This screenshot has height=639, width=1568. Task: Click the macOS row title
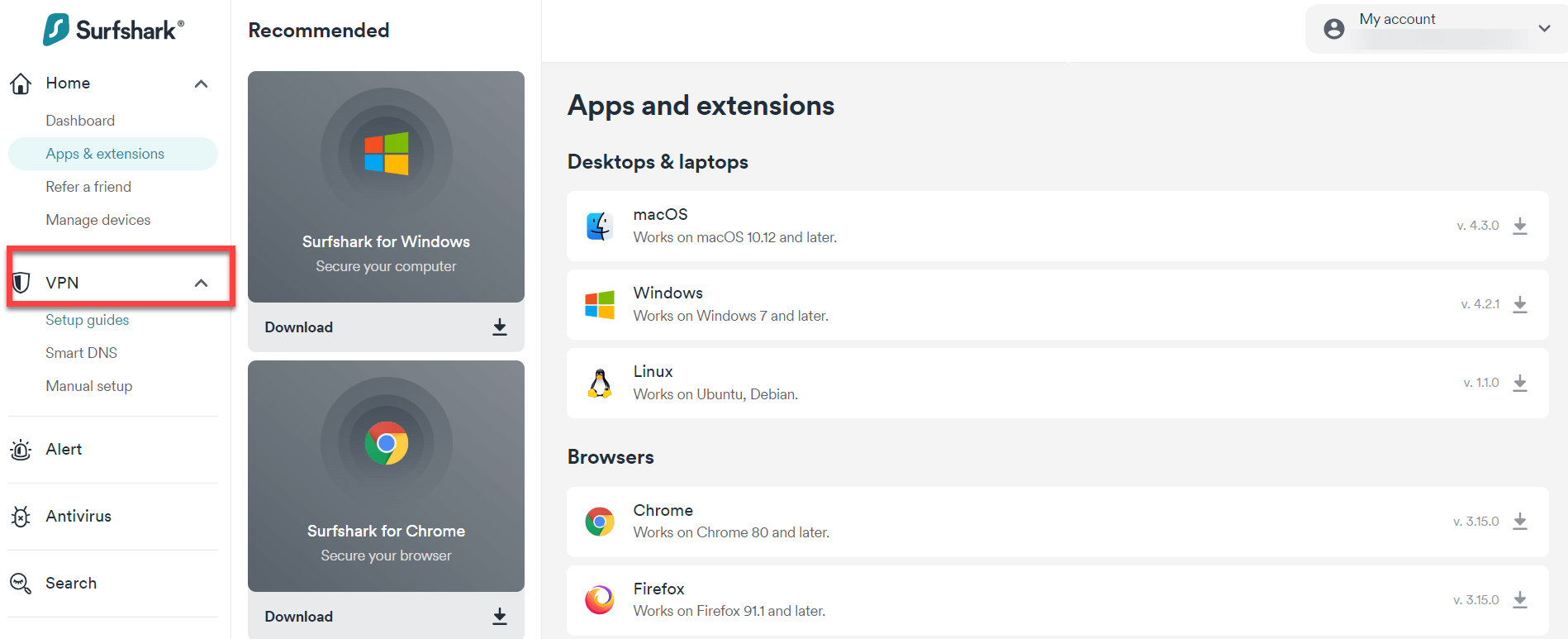pos(660,214)
